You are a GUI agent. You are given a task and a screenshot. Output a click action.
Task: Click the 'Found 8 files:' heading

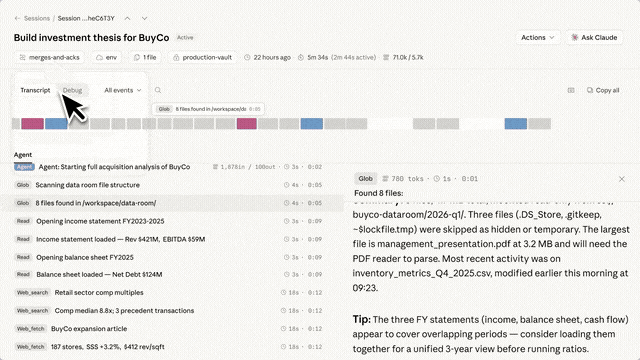pyautogui.click(x=378, y=193)
